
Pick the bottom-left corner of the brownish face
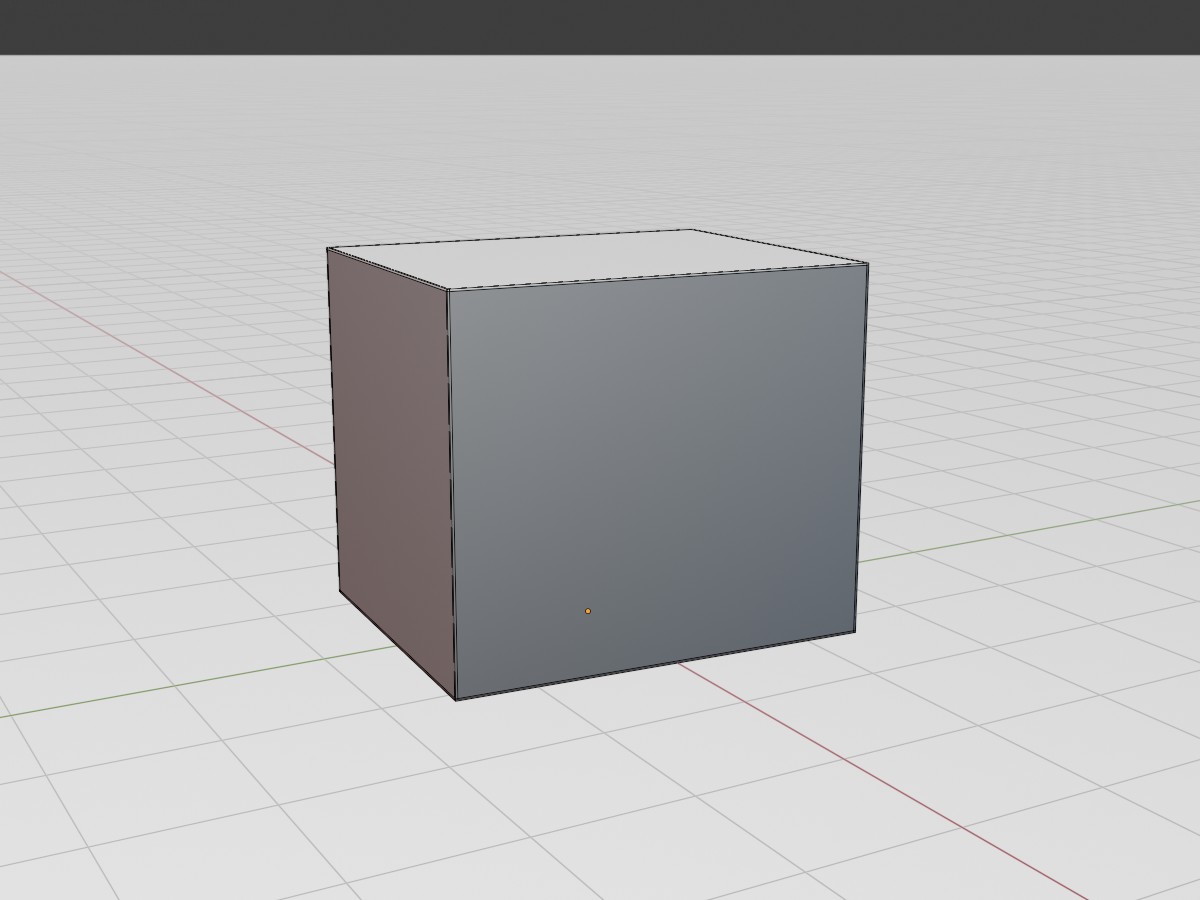coord(340,590)
